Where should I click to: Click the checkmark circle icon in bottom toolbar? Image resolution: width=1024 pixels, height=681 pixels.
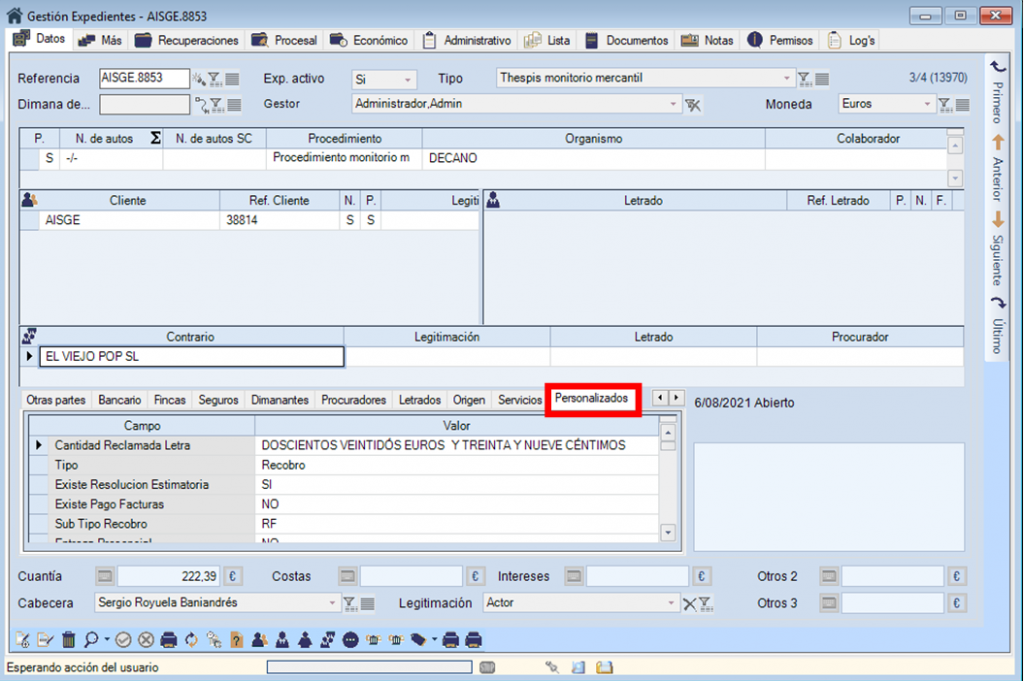point(123,640)
